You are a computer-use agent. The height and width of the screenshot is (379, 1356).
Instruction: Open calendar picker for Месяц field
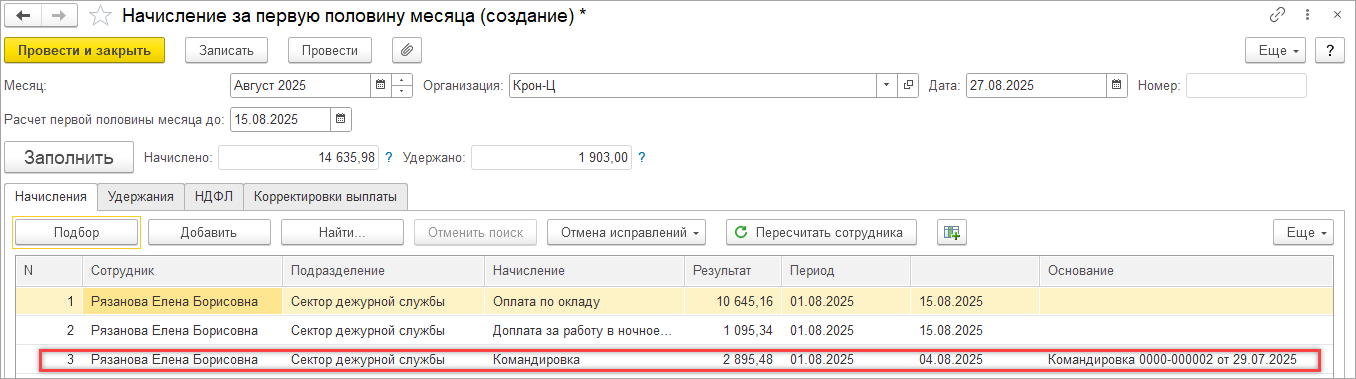click(380, 86)
